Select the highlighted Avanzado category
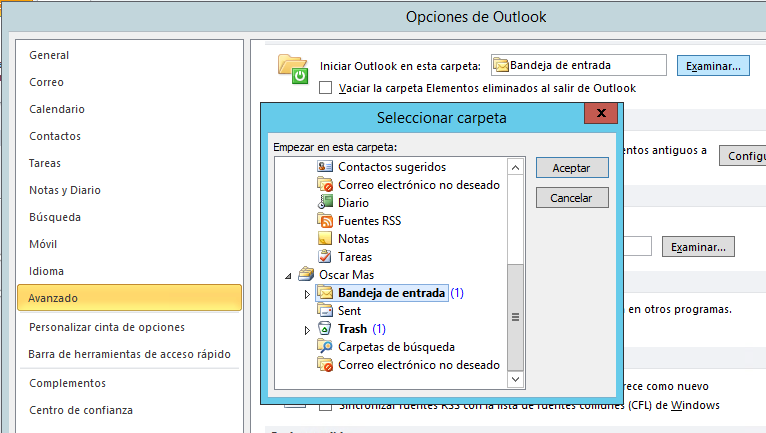Screen dimensions: 766x433 click(x=129, y=298)
